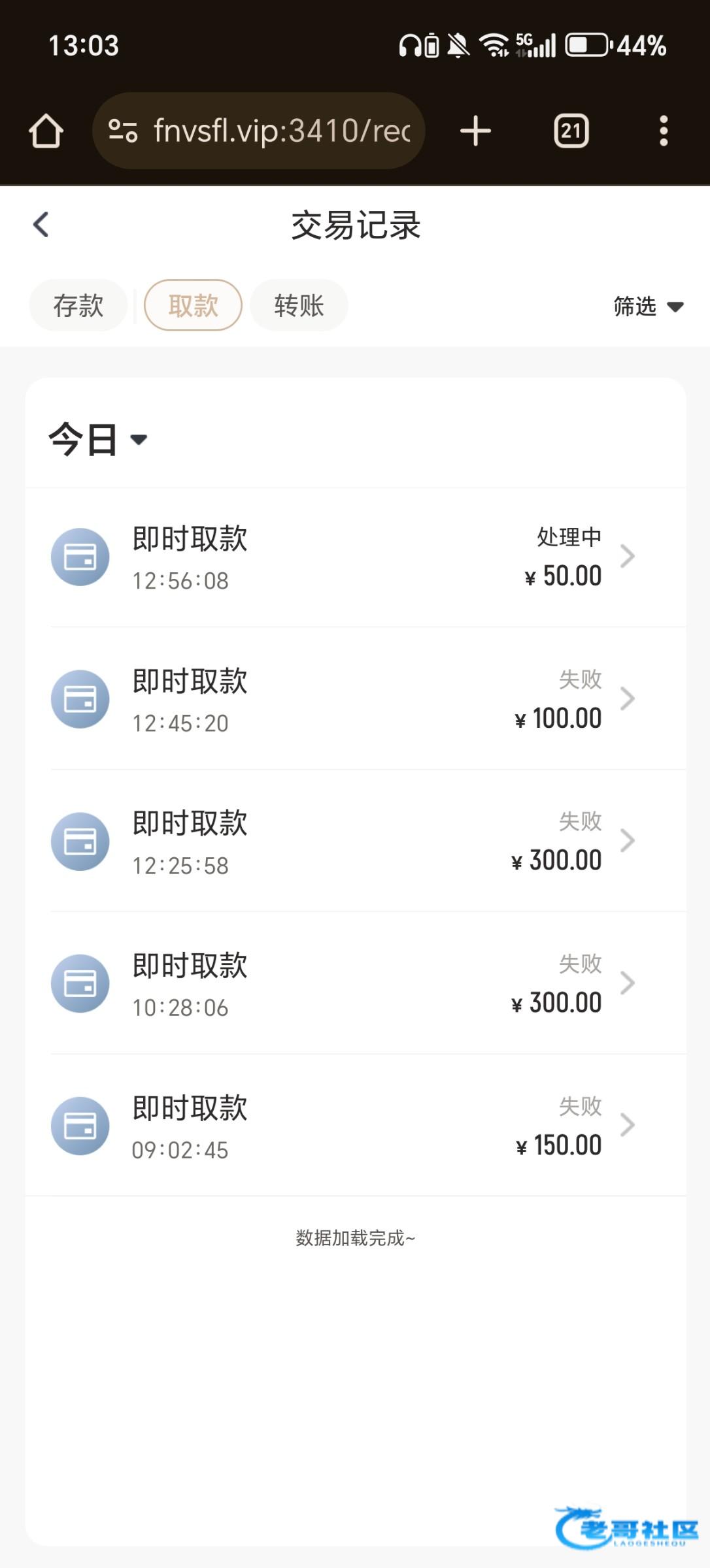The width and height of the screenshot is (710, 1568).
Task: Open the tab switcher showing 21
Action: pos(571,131)
